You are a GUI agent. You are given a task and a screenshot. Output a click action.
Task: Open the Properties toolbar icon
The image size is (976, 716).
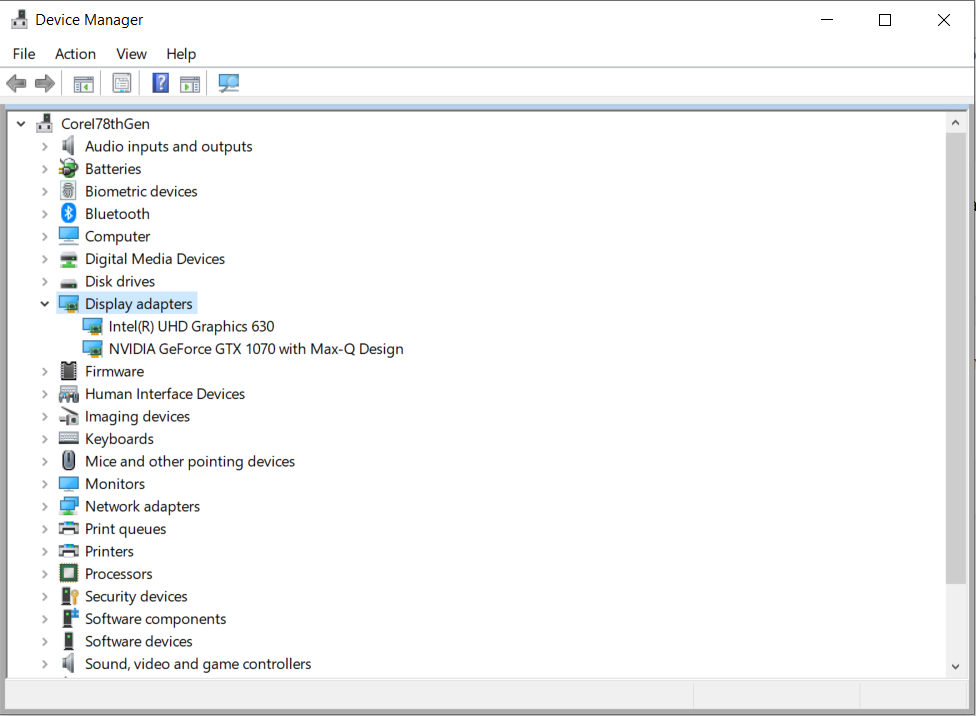click(122, 83)
